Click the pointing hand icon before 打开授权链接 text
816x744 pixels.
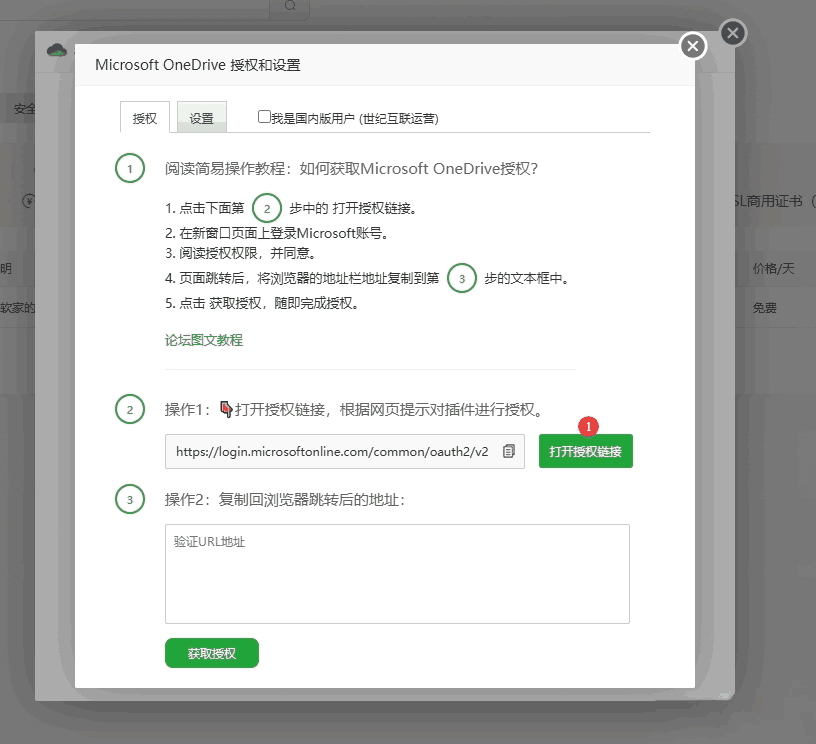(226, 408)
